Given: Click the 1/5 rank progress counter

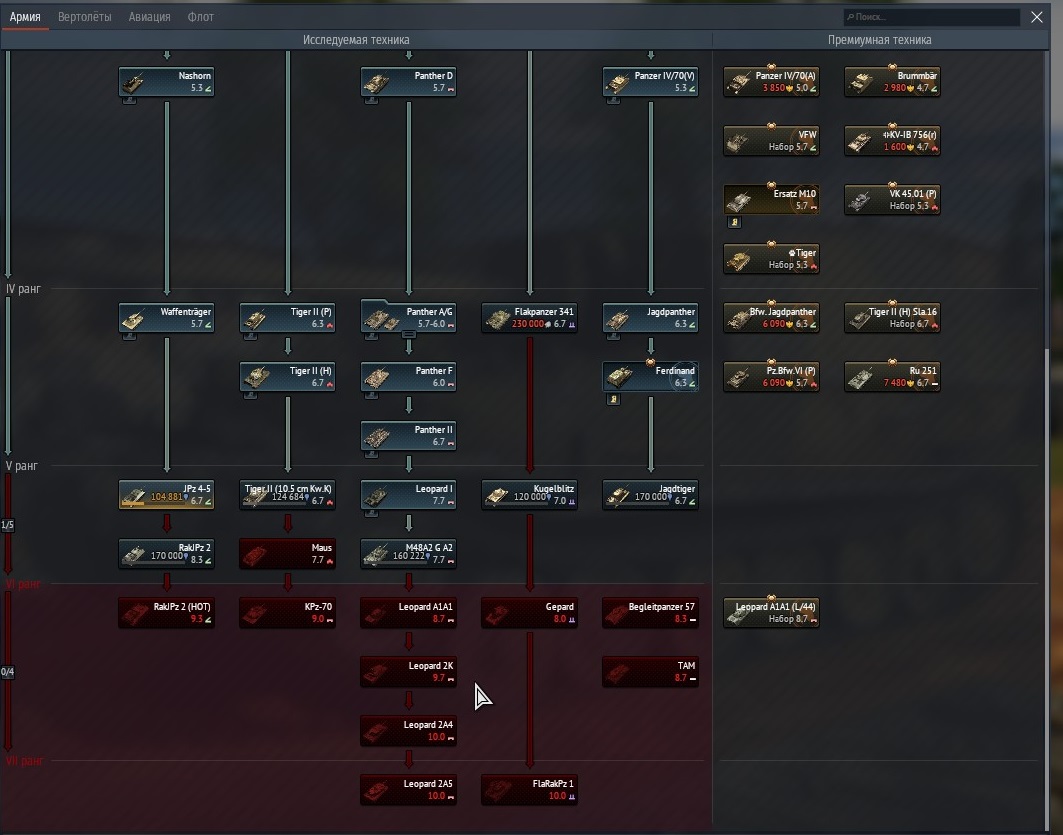Looking at the screenshot, I should pyautogui.click(x=7, y=525).
